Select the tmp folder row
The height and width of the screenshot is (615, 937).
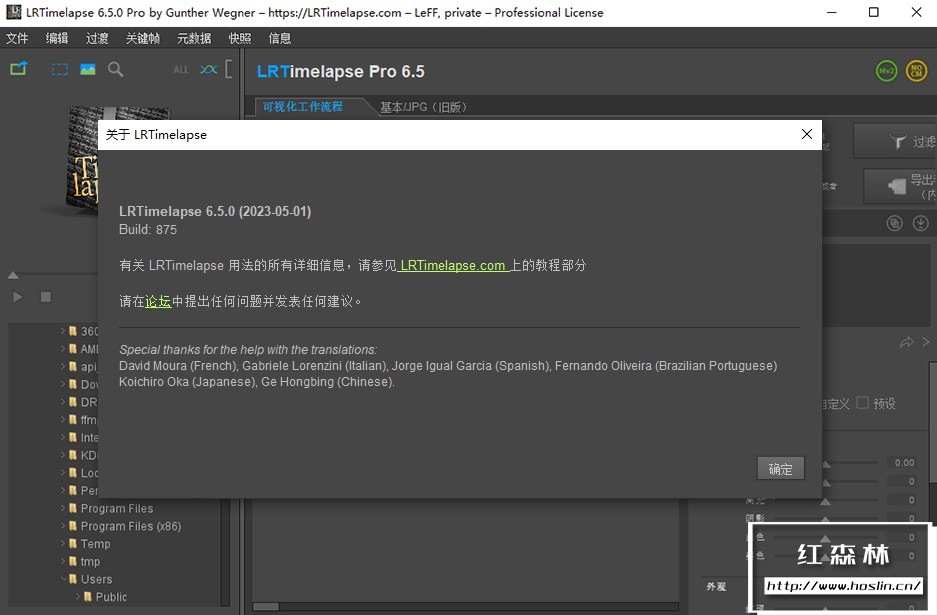[x=84, y=562]
